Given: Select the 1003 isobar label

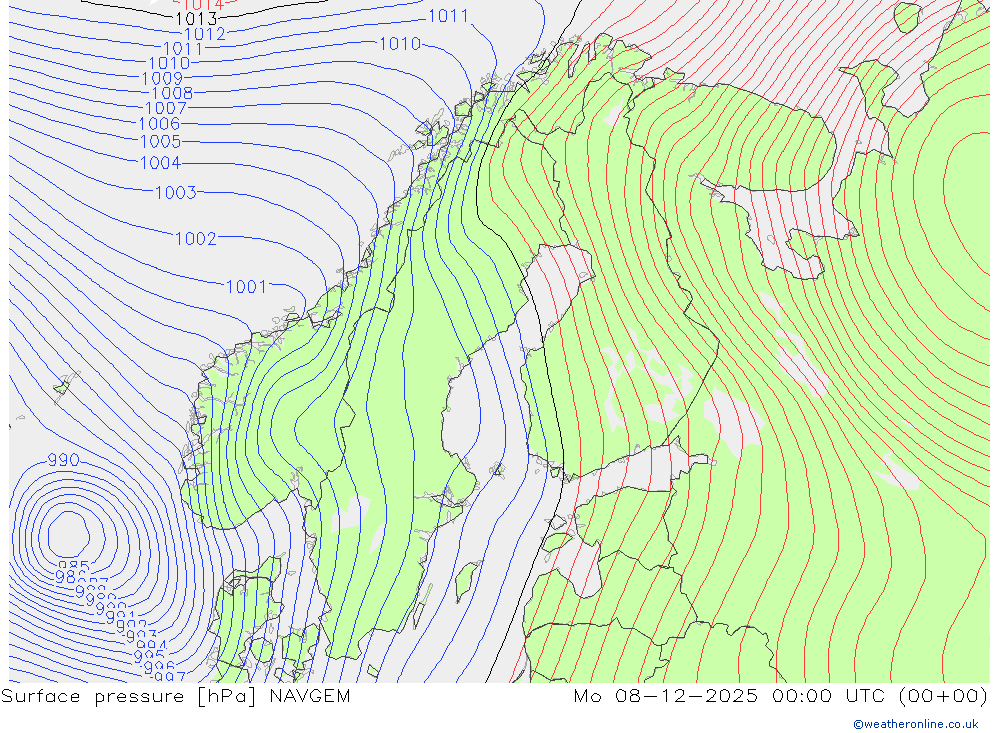Looking at the screenshot, I should (176, 193).
